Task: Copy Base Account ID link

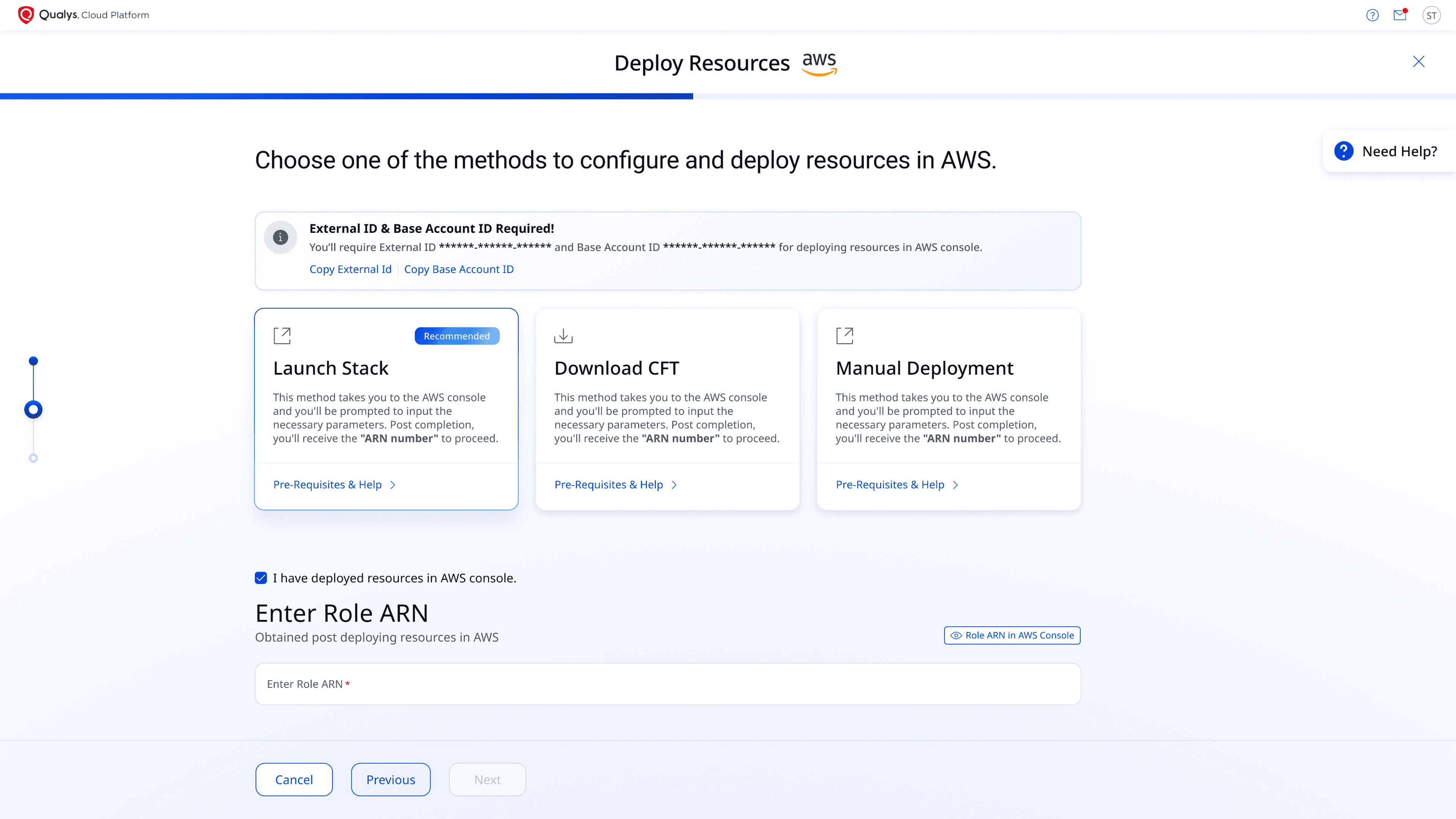Action: [459, 269]
